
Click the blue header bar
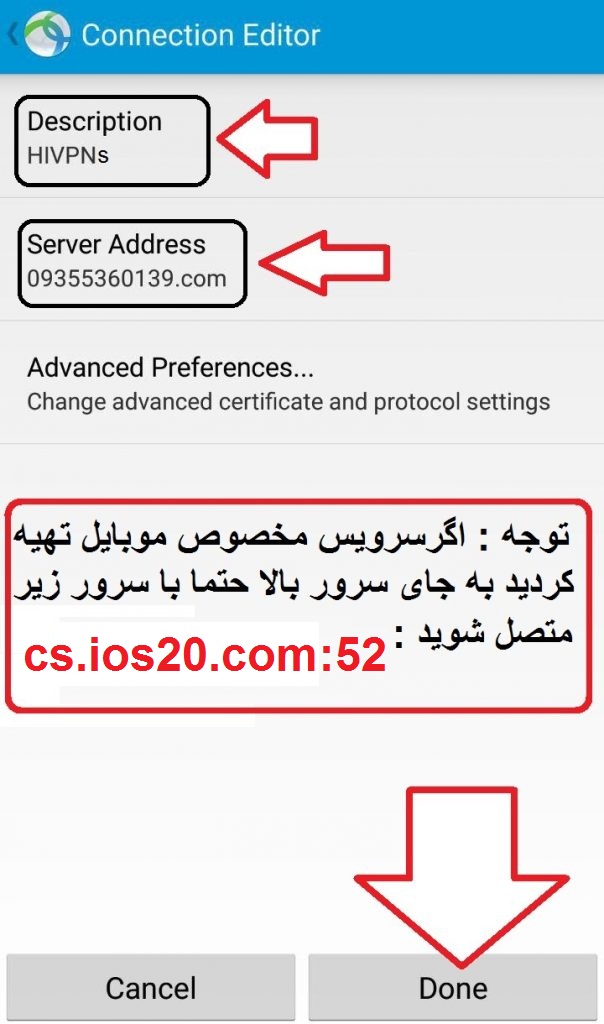[302, 36]
